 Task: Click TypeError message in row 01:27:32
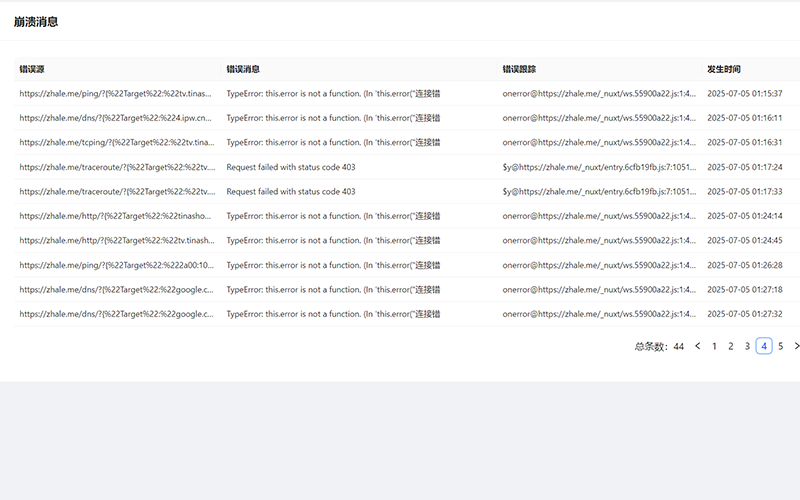[x=333, y=314]
